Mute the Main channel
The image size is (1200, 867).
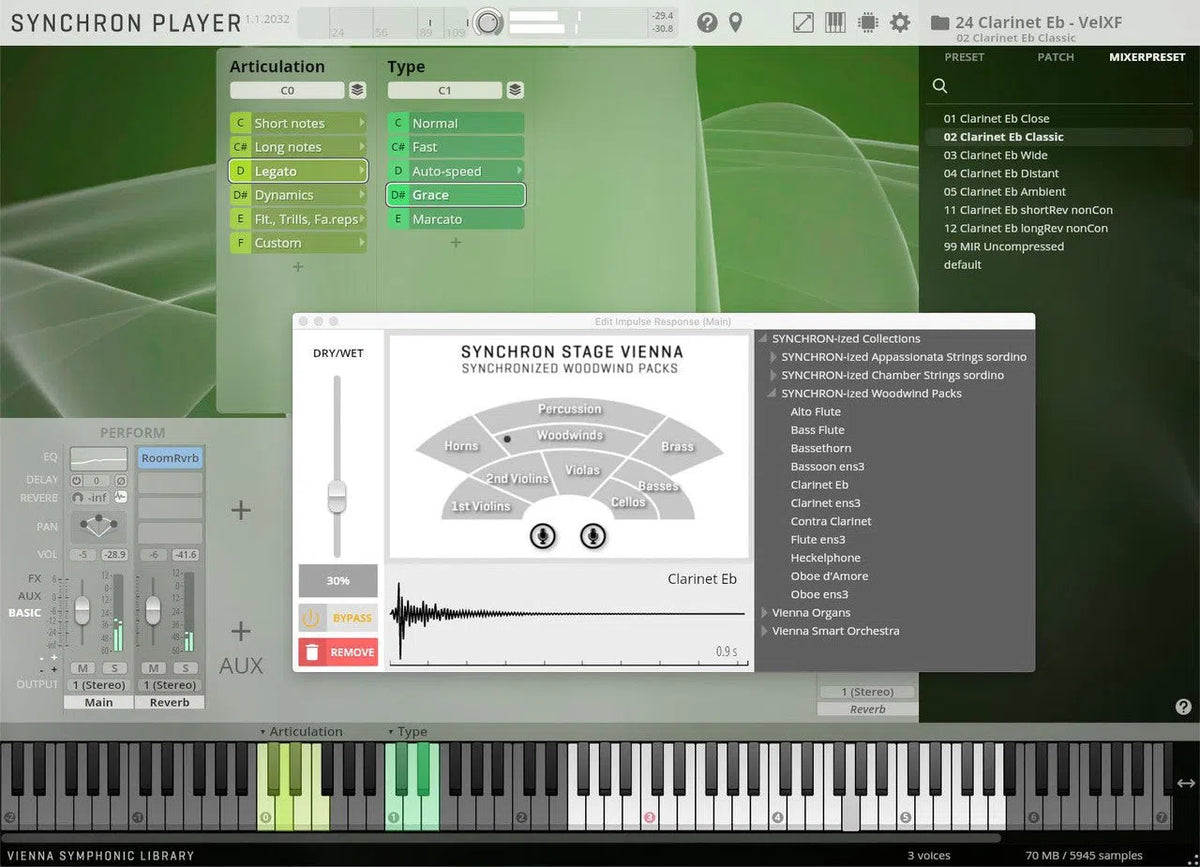82,668
